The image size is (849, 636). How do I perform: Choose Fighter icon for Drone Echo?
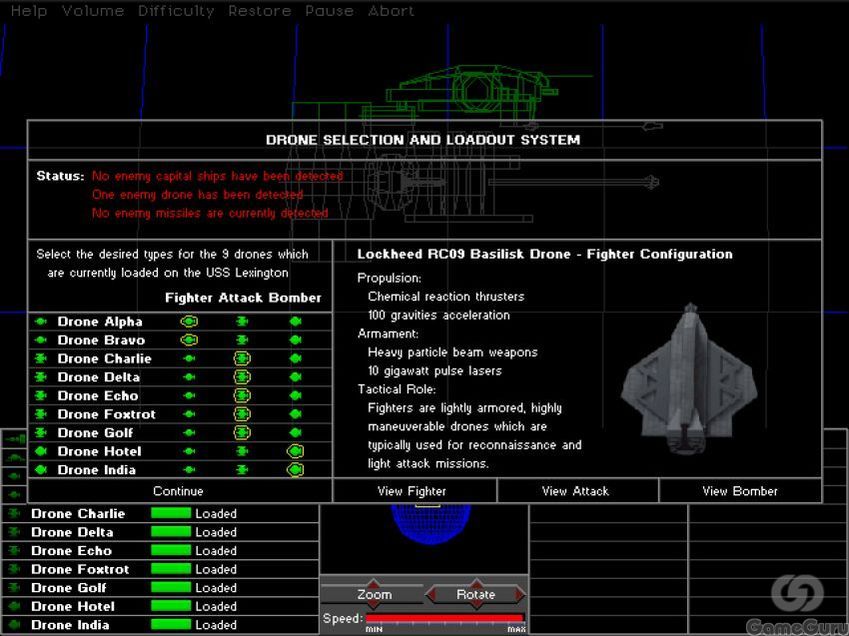189,396
